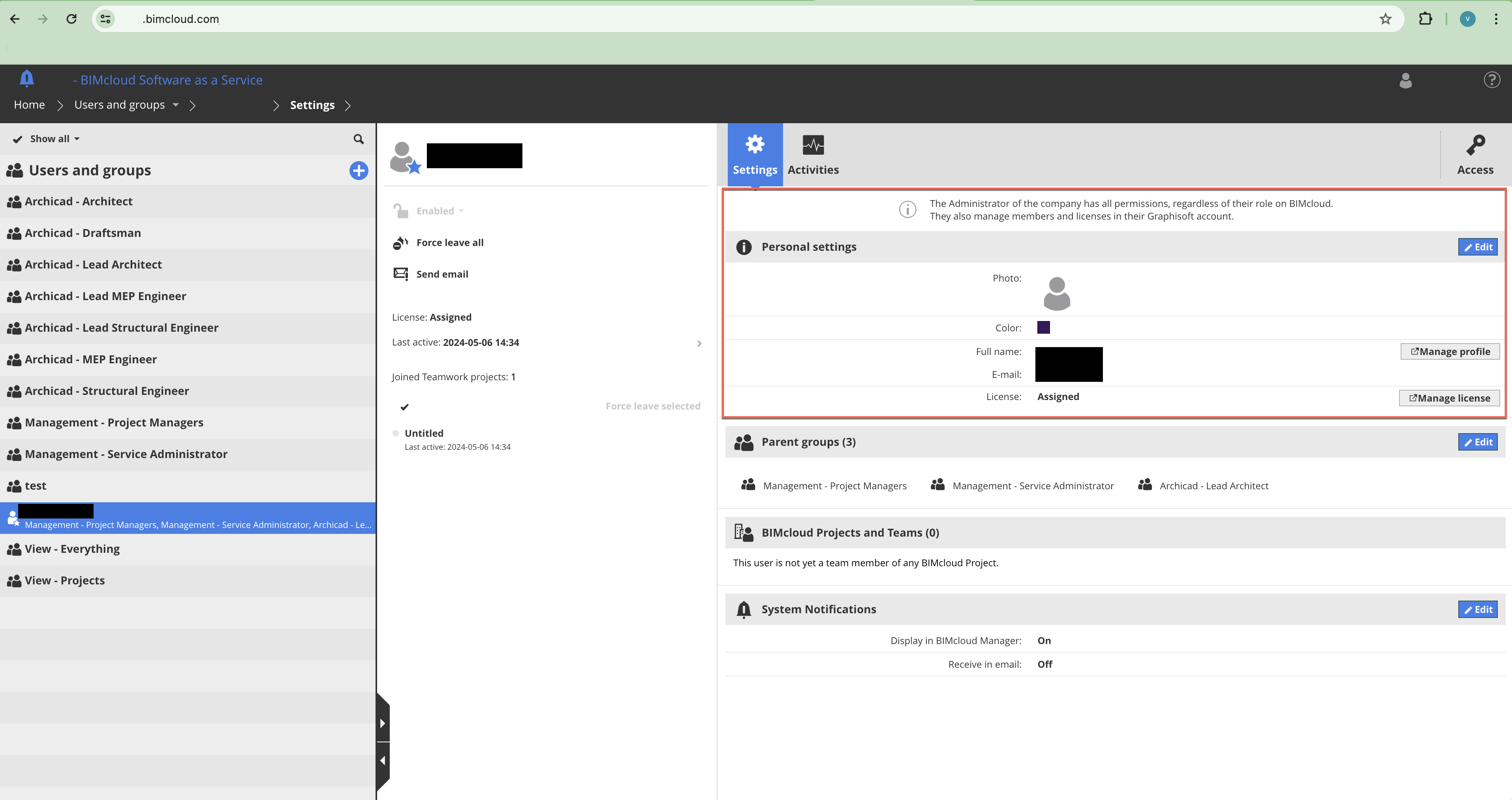Click the unlock icon beside Enabled
Image resolution: width=1512 pixels, height=800 pixels.
(x=400, y=211)
